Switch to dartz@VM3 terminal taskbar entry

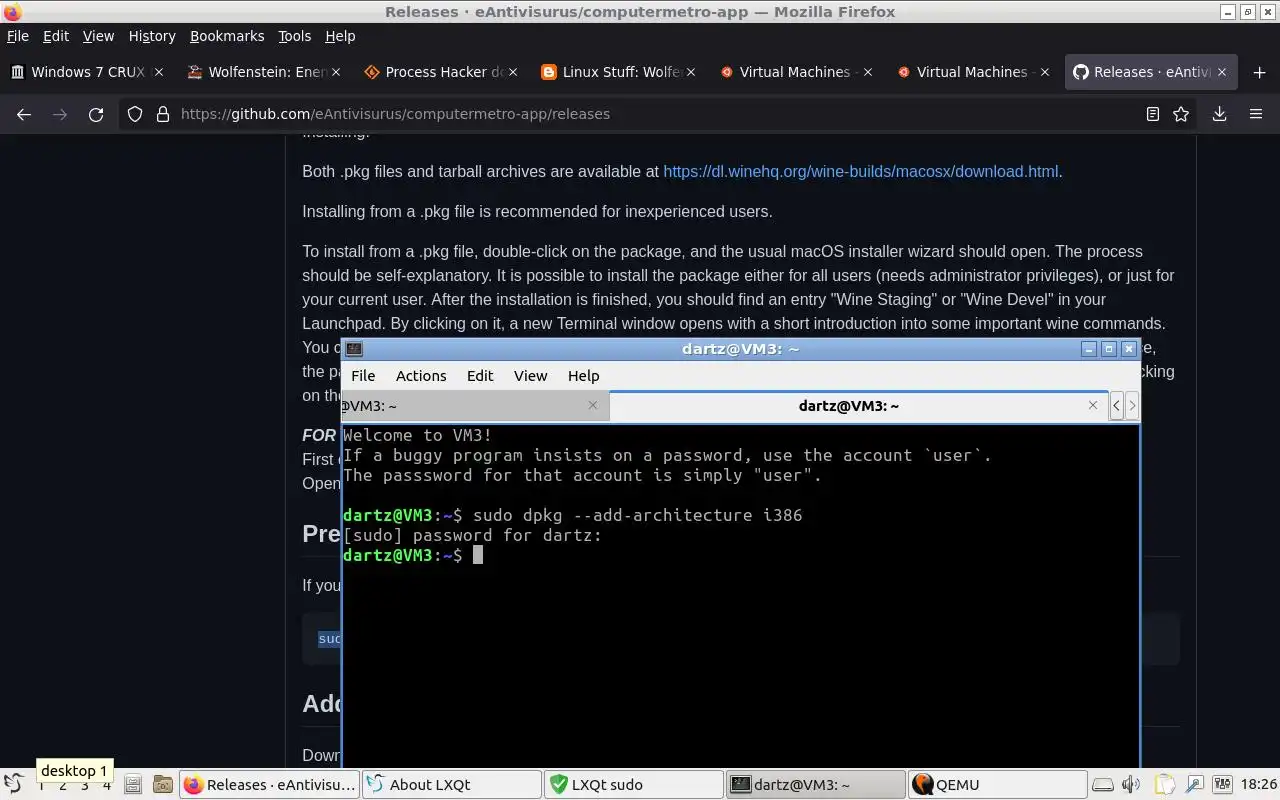tap(815, 785)
